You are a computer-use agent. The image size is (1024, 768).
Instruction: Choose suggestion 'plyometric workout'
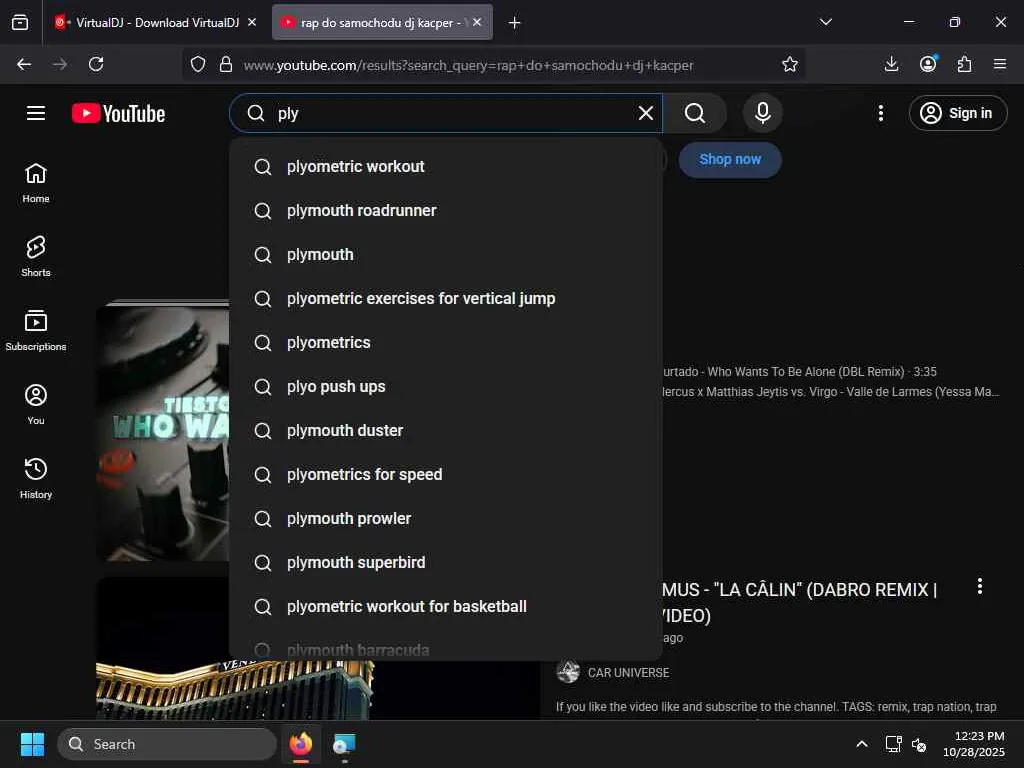(446, 167)
